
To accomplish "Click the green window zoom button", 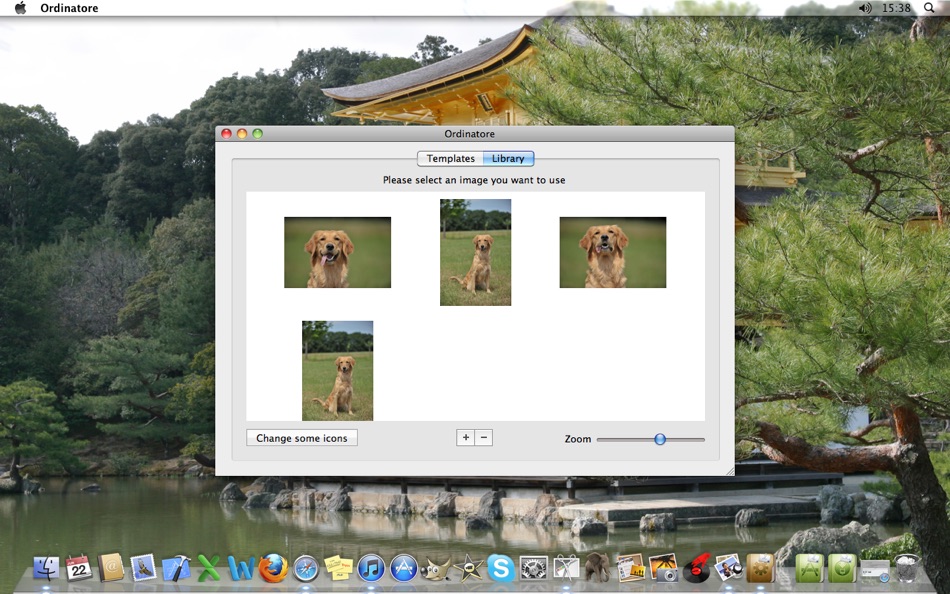I will pyautogui.click(x=257, y=133).
